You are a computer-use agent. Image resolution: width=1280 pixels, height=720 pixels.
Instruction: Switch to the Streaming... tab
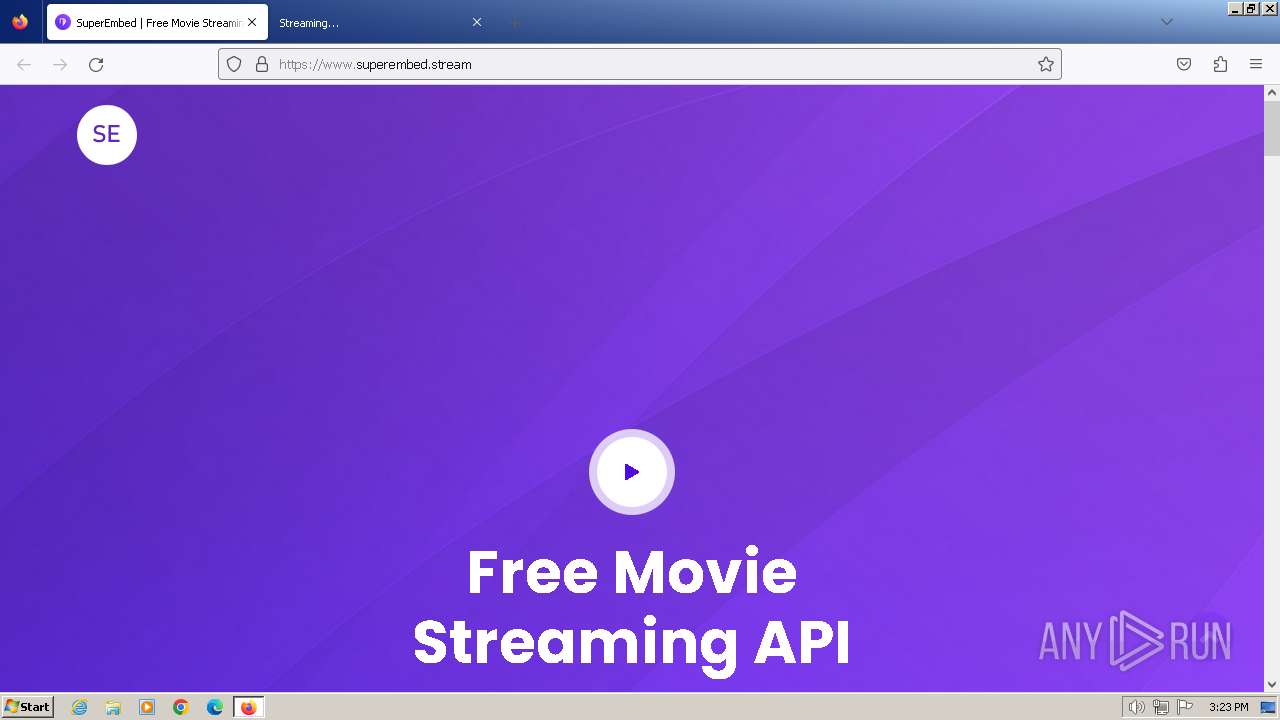(380, 22)
